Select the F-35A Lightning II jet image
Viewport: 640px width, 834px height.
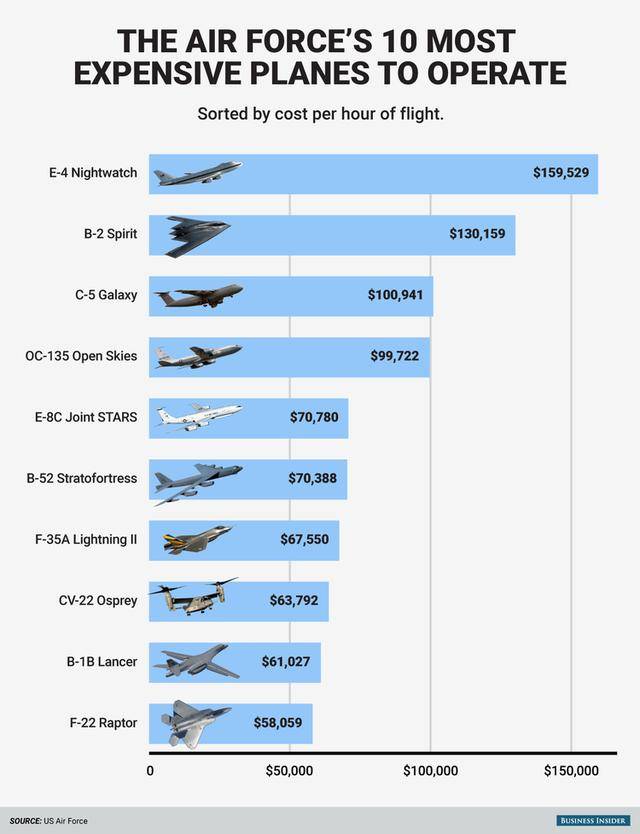197,540
